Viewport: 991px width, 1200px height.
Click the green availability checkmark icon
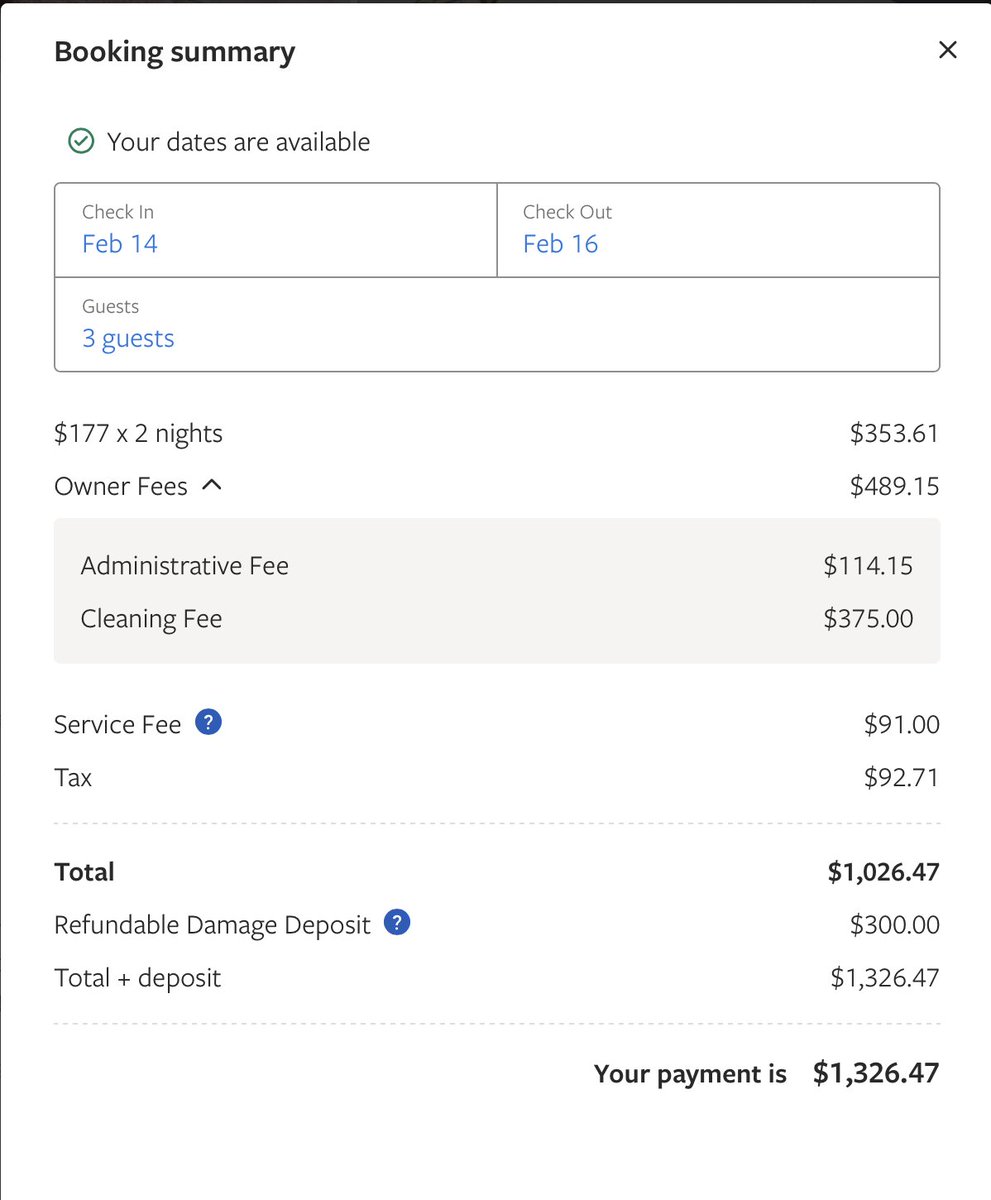[81, 142]
